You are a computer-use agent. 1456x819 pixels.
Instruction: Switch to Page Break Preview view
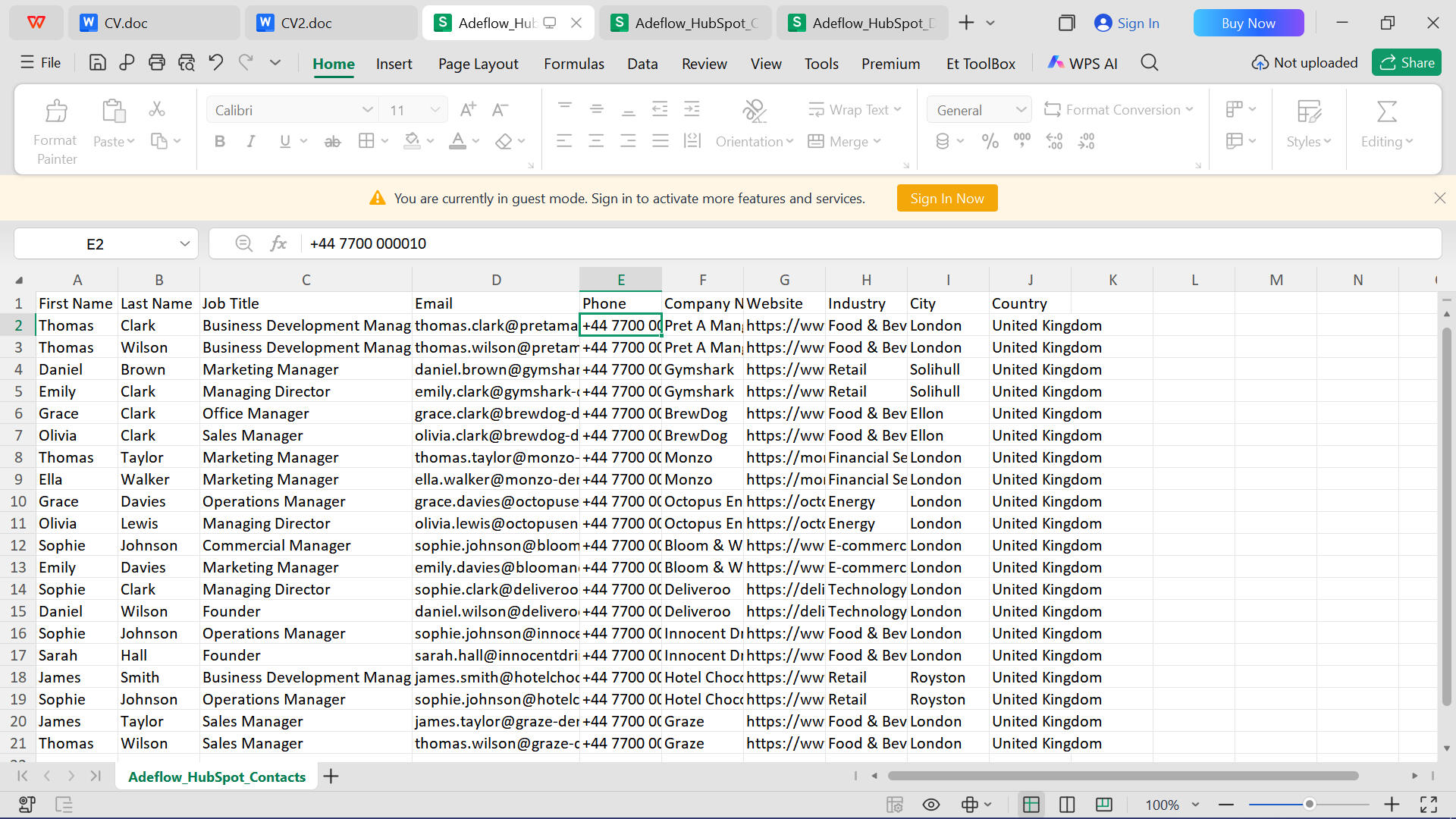point(1104,805)
